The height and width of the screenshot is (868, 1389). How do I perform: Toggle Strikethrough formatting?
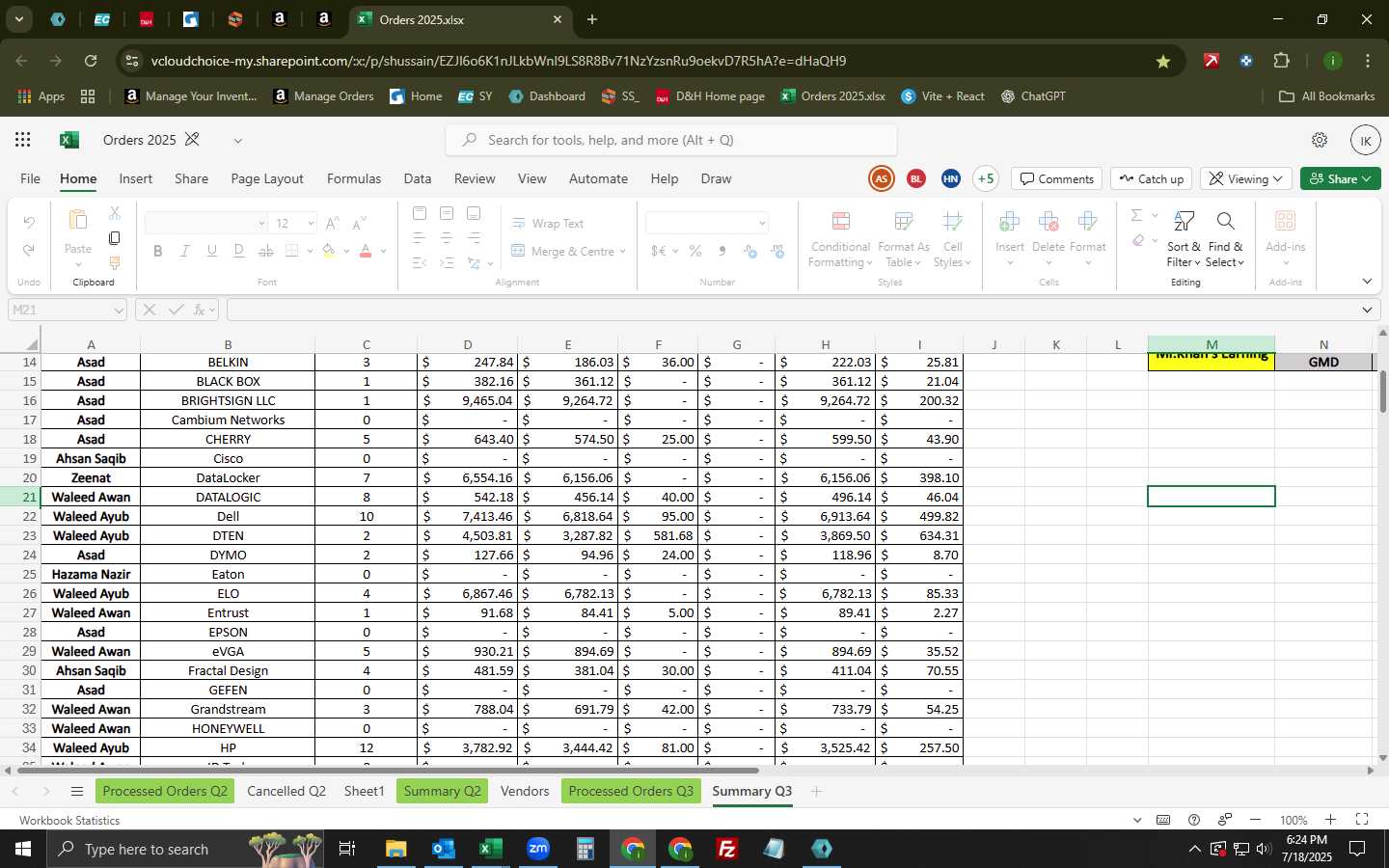265,251
